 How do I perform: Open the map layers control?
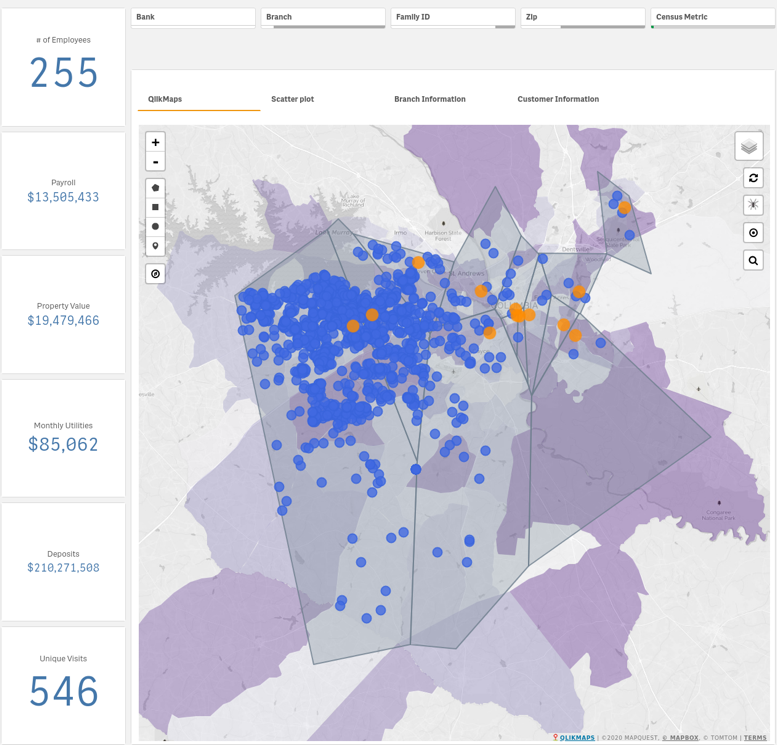click(x=749, y=147)
